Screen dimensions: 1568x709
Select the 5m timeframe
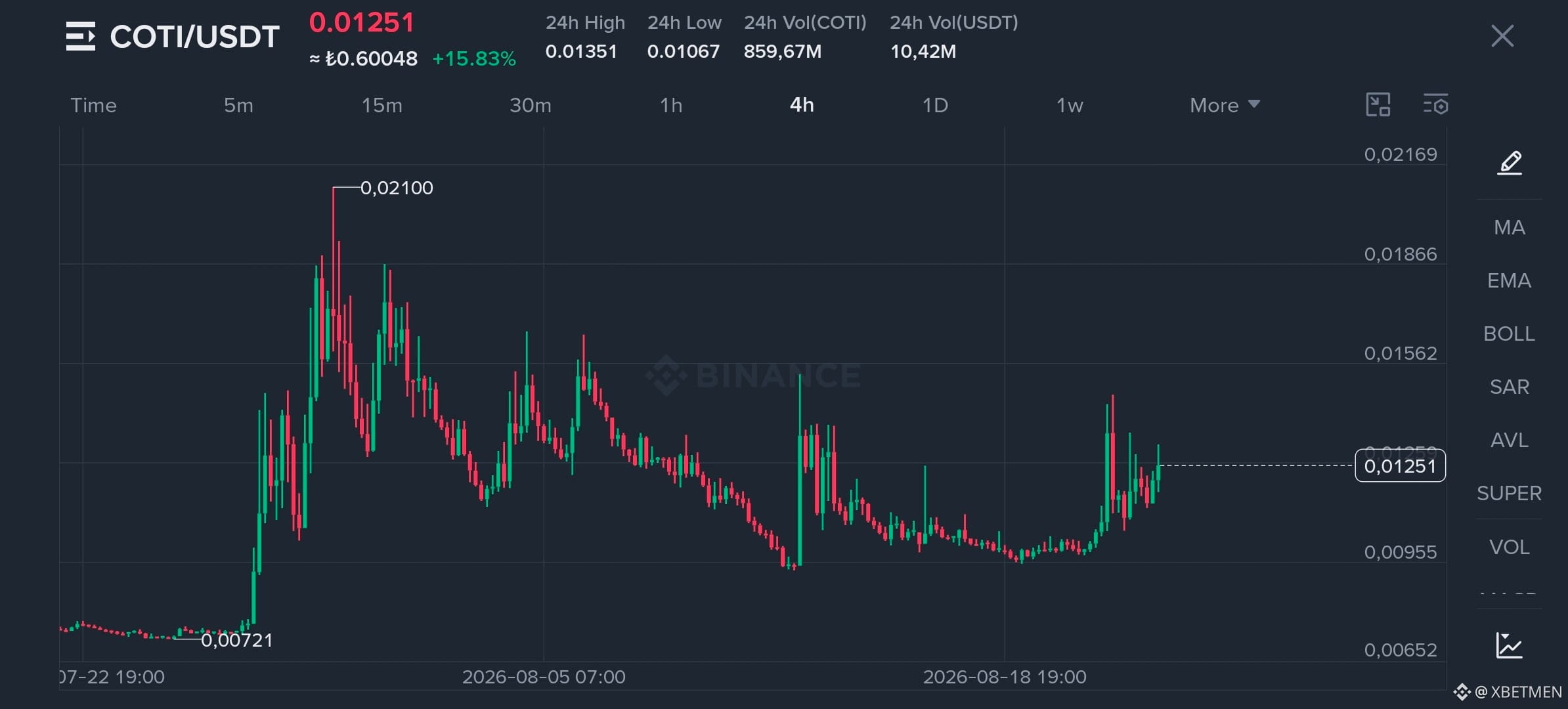238,105
